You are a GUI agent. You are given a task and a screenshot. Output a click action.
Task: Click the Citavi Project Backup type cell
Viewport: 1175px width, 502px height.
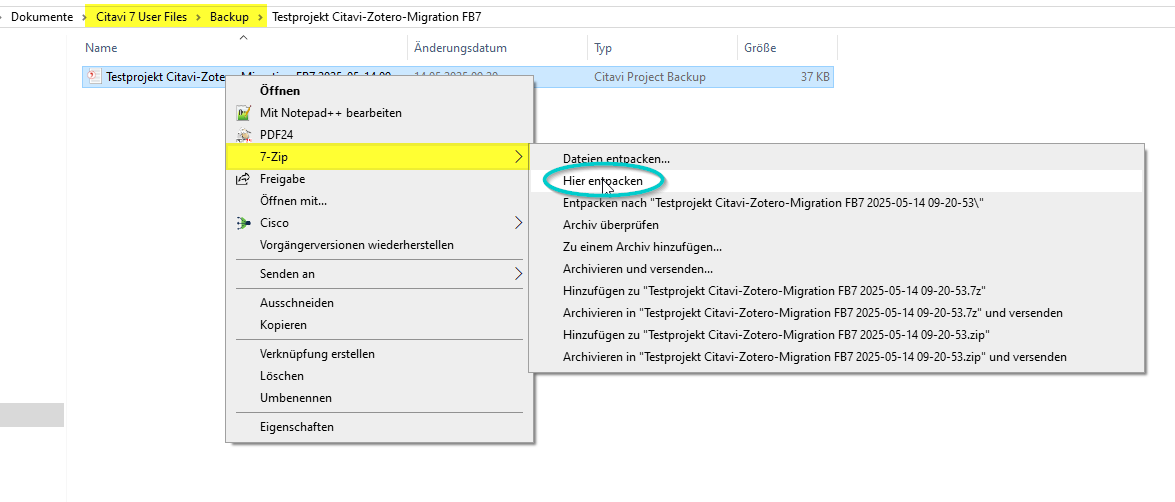(650, 76)
